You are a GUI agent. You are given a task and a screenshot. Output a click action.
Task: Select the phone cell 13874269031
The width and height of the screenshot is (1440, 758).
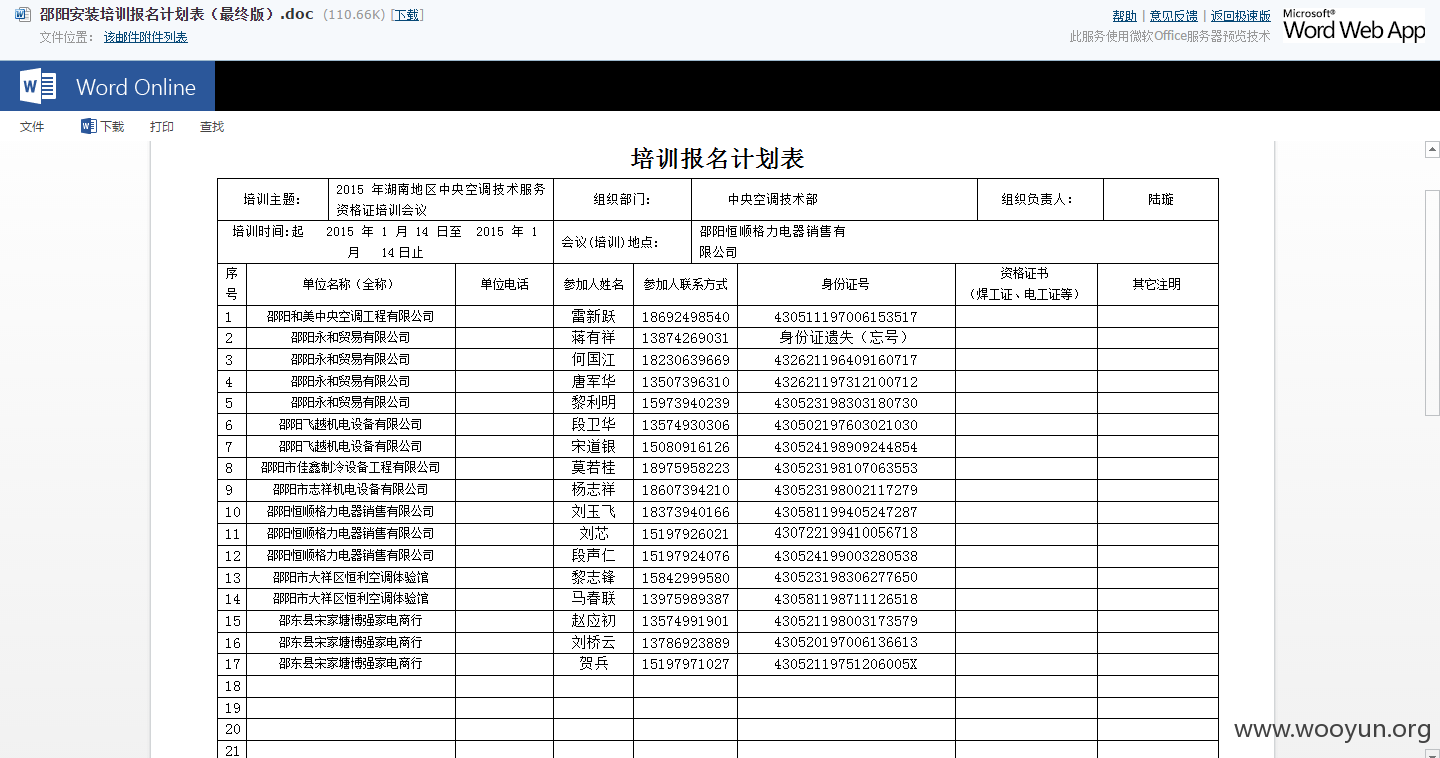685,338
